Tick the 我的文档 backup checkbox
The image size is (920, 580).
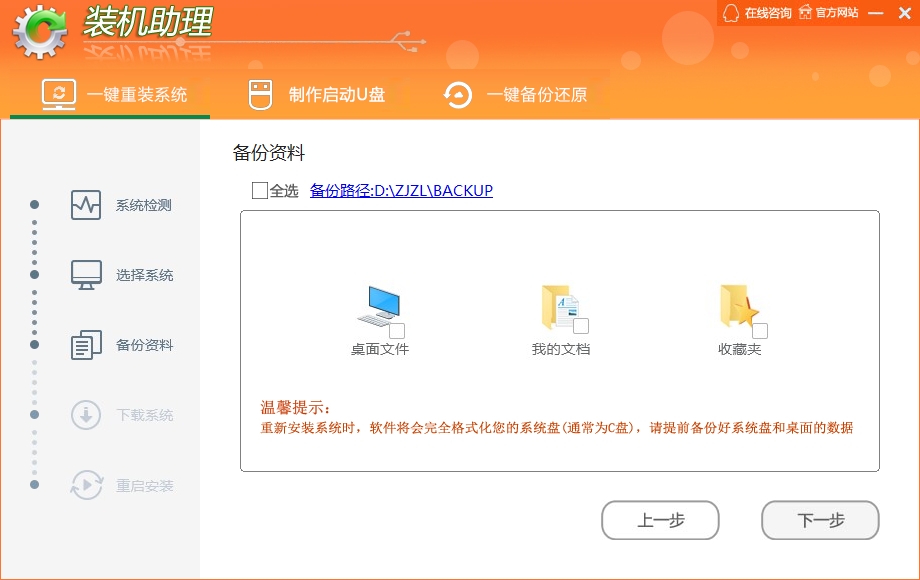pos(581,326)
